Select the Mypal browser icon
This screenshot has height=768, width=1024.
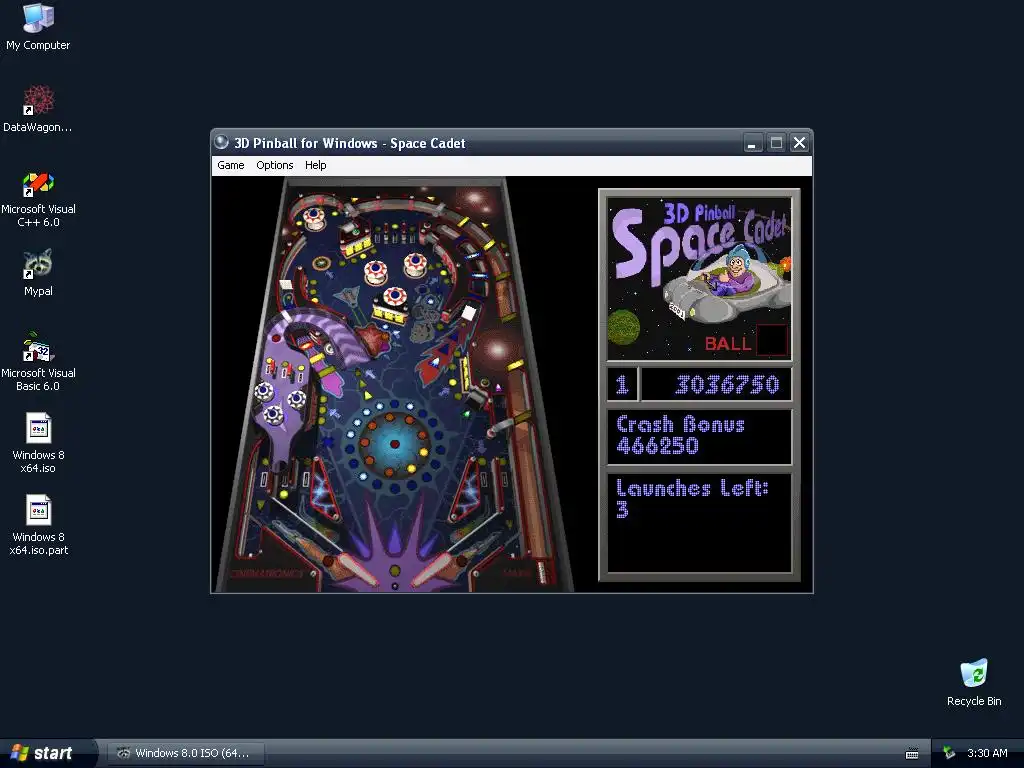coord(38,273)
